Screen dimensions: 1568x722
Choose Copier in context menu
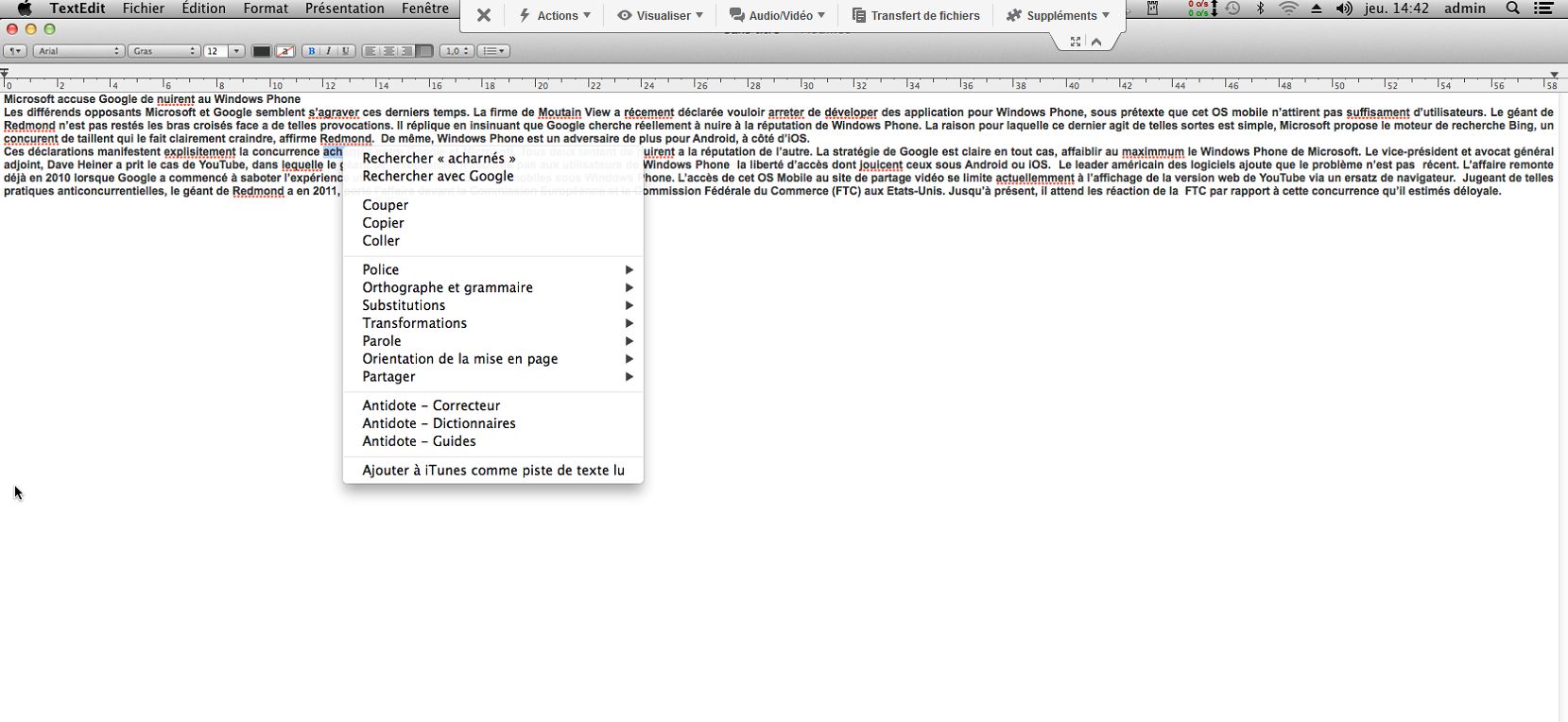(492, 223)
